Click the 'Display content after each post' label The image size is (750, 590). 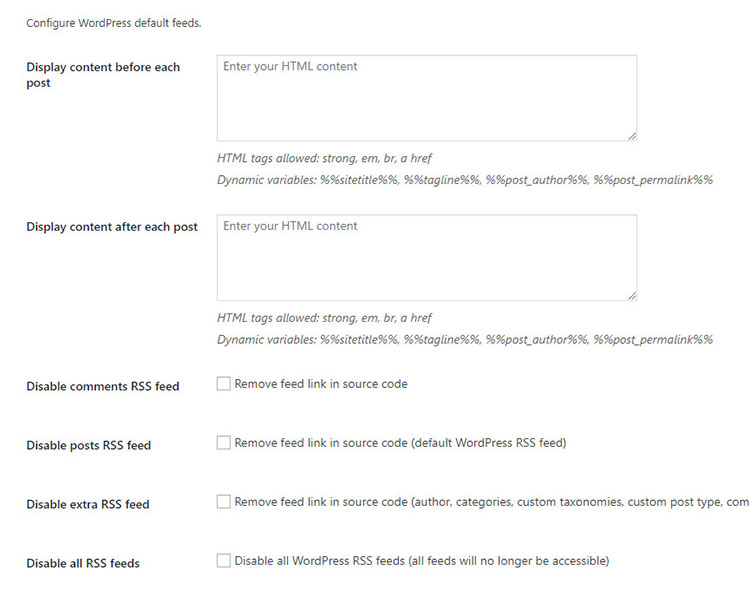click(112, 227)
